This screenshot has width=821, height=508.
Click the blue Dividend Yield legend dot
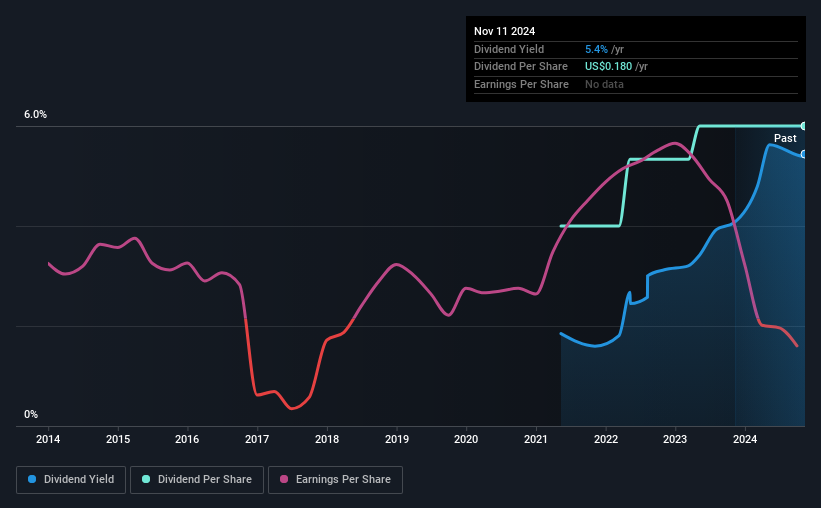coord(32,479)
